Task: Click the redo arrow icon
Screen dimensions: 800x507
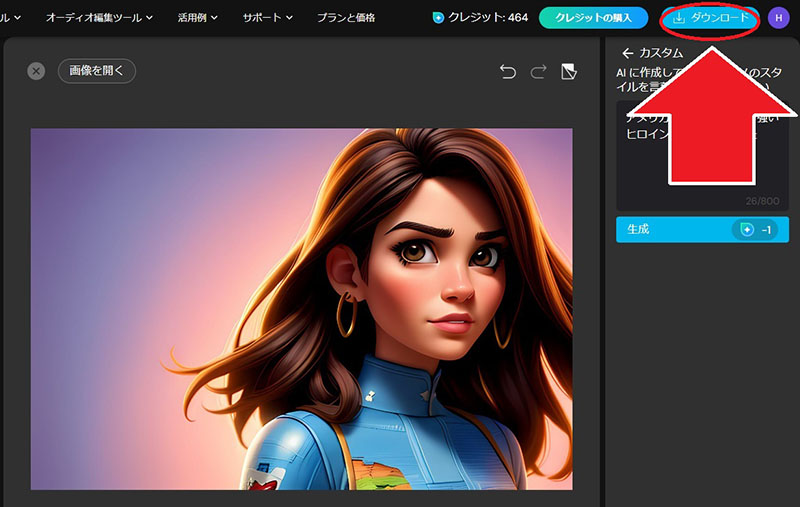Action: (x=538, y=71)
